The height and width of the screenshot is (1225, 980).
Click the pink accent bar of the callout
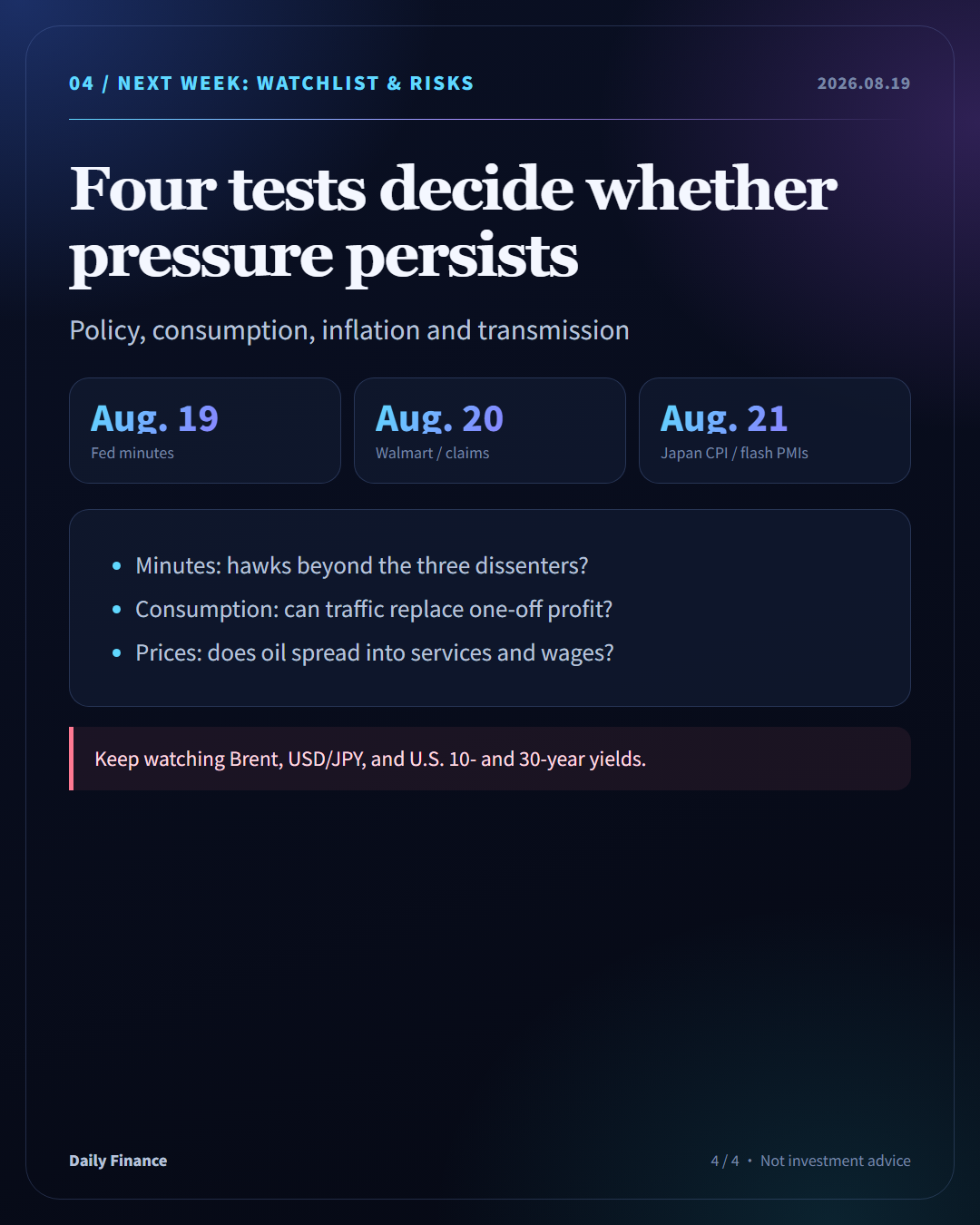71,759
